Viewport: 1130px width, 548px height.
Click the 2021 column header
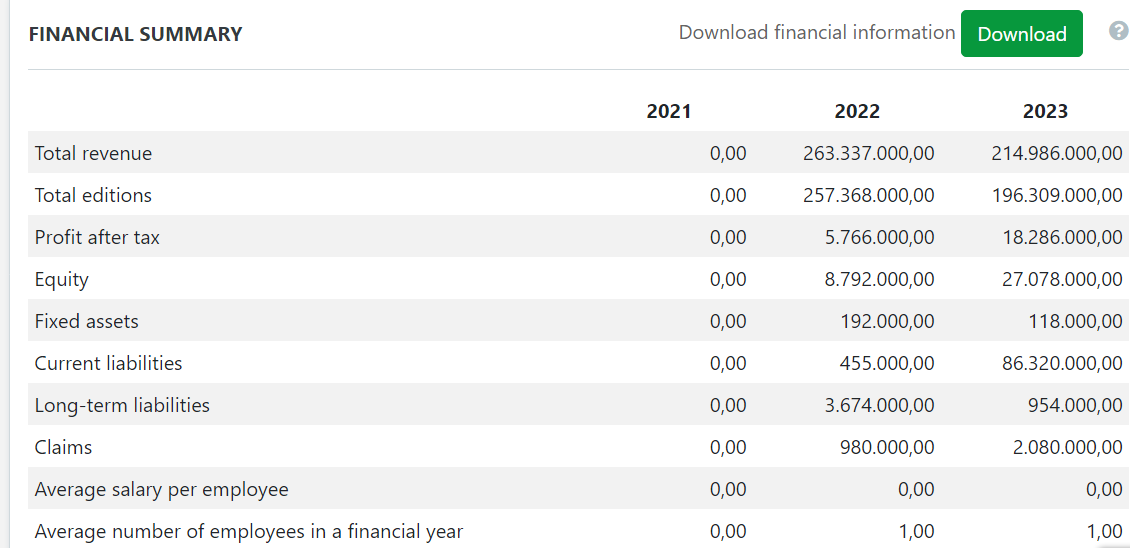coord(669,111)
